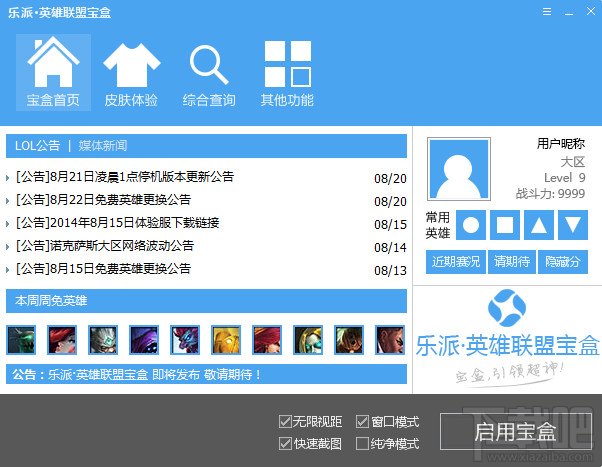The height and width of the screenshot is (467, 602).
Task: Click the circle icon in 常用英雄
Action: click(x=471, y=225)
